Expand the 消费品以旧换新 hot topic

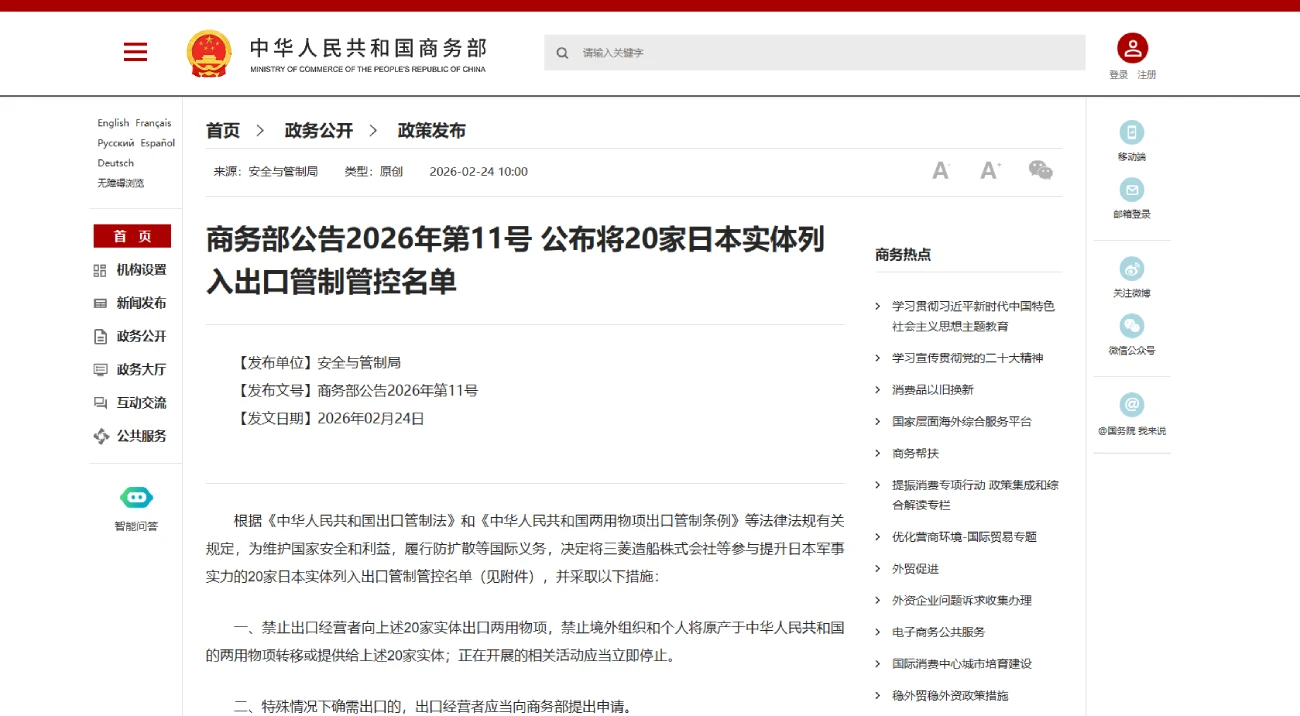(x=932, y=390)
